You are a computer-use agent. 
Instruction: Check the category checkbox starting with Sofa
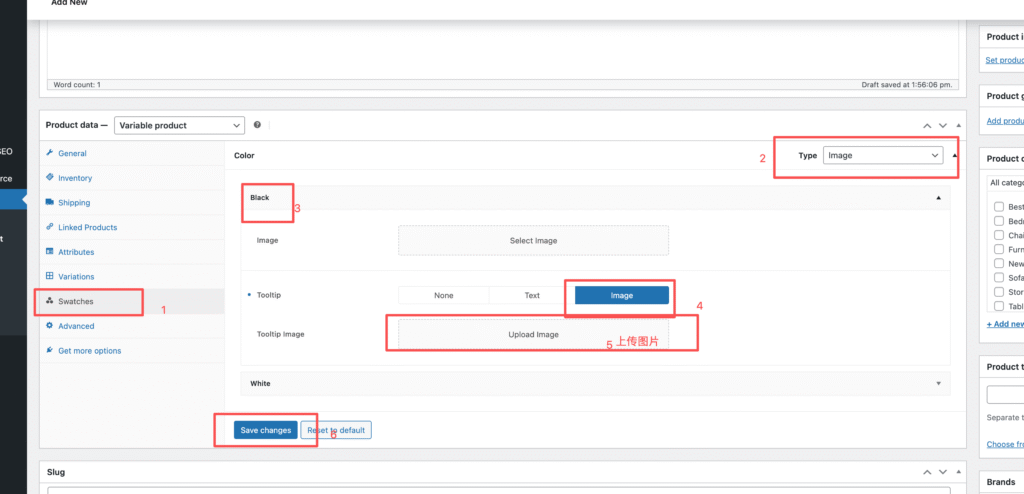(x=999, y=277)
